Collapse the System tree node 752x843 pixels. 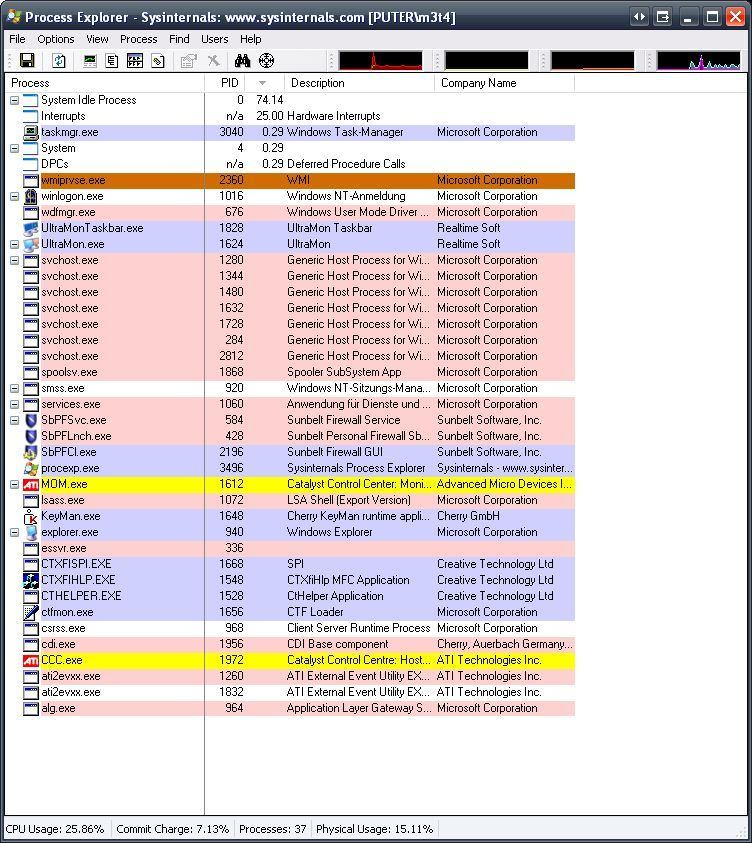point(15,148)
